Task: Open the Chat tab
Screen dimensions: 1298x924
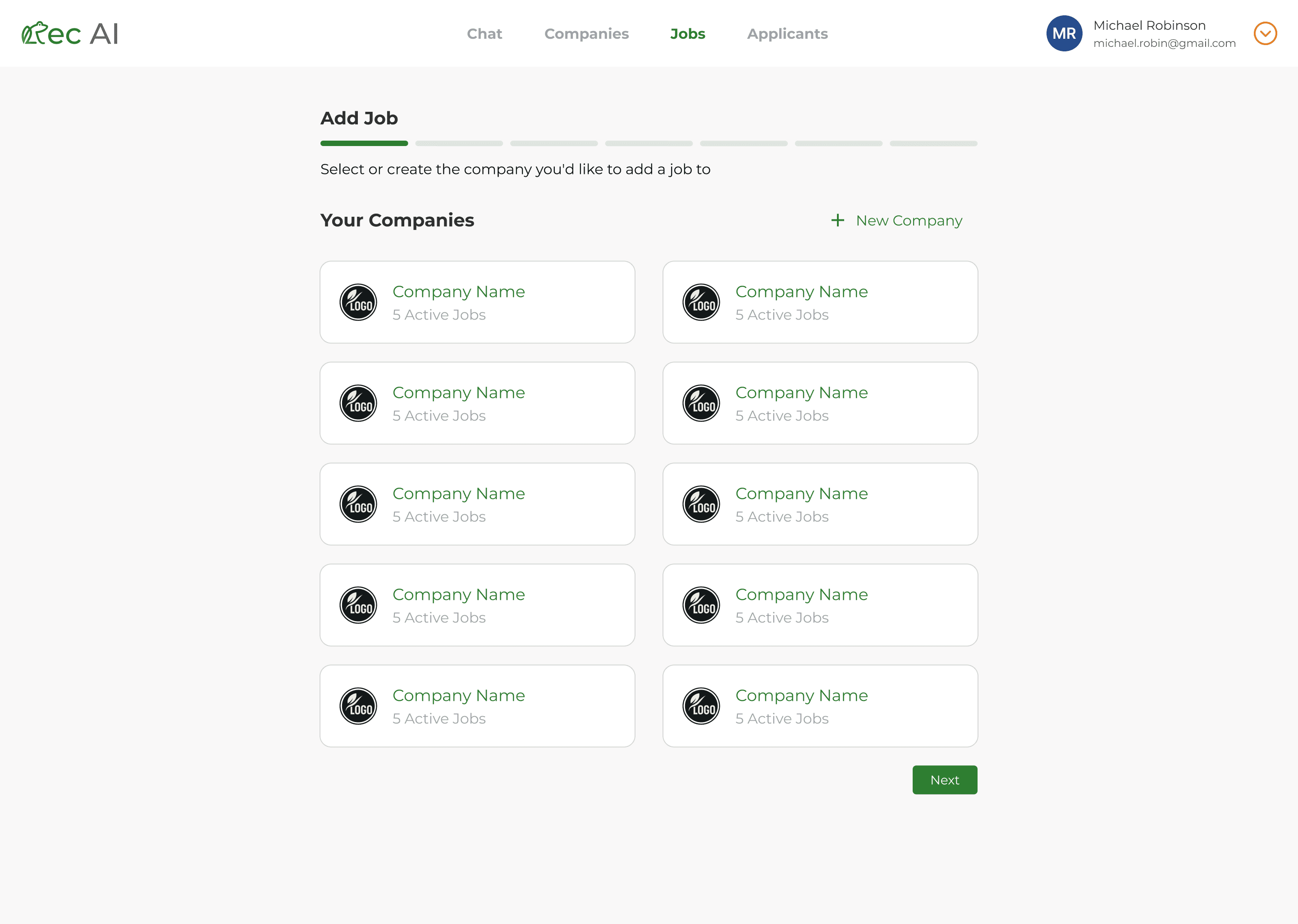Action: point(484,33)
